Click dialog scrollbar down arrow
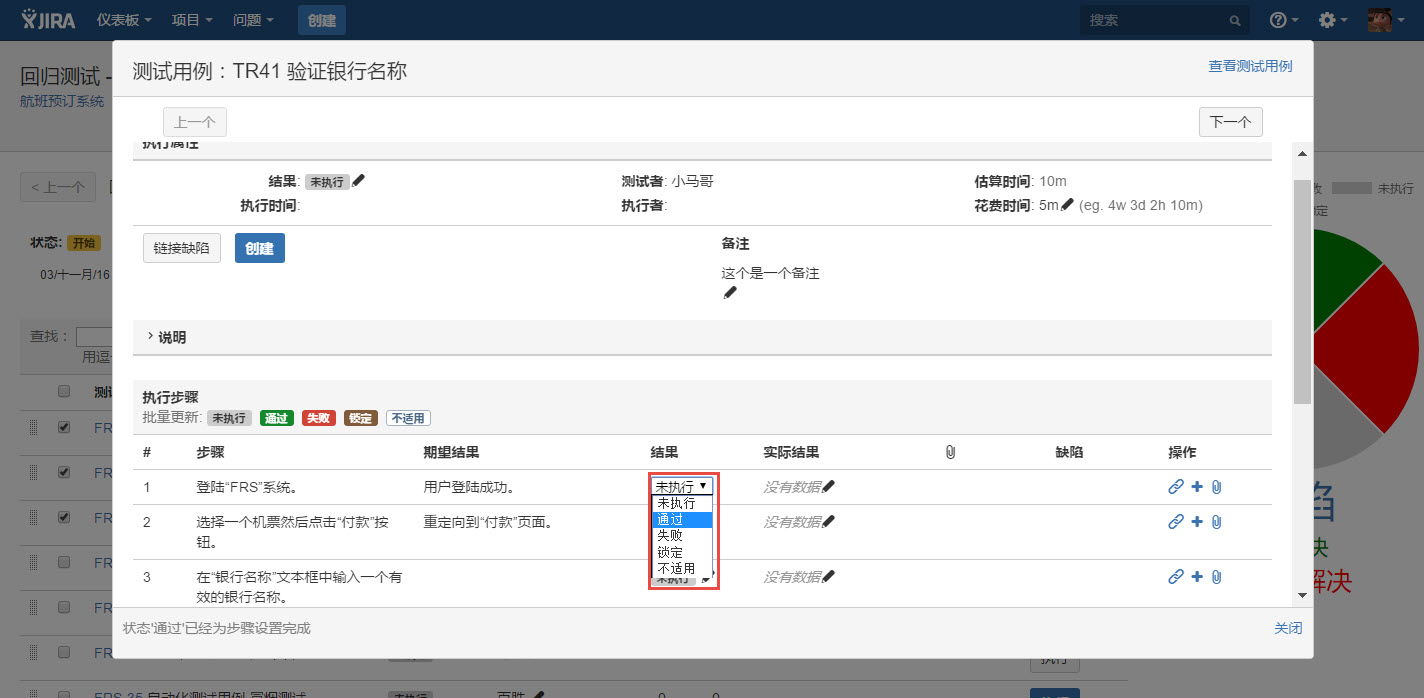1424x698 pixels. click(1302, 594)
